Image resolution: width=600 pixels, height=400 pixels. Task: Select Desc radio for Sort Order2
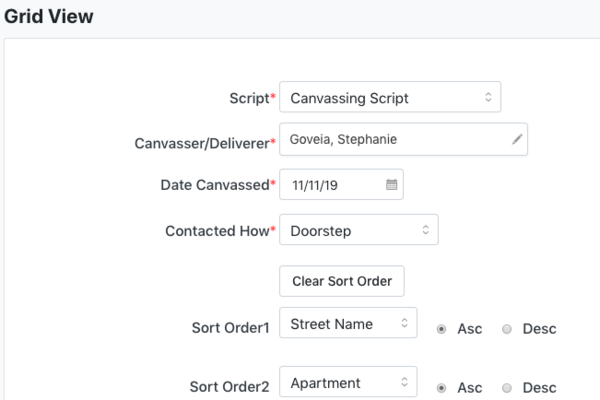[507, 388]
